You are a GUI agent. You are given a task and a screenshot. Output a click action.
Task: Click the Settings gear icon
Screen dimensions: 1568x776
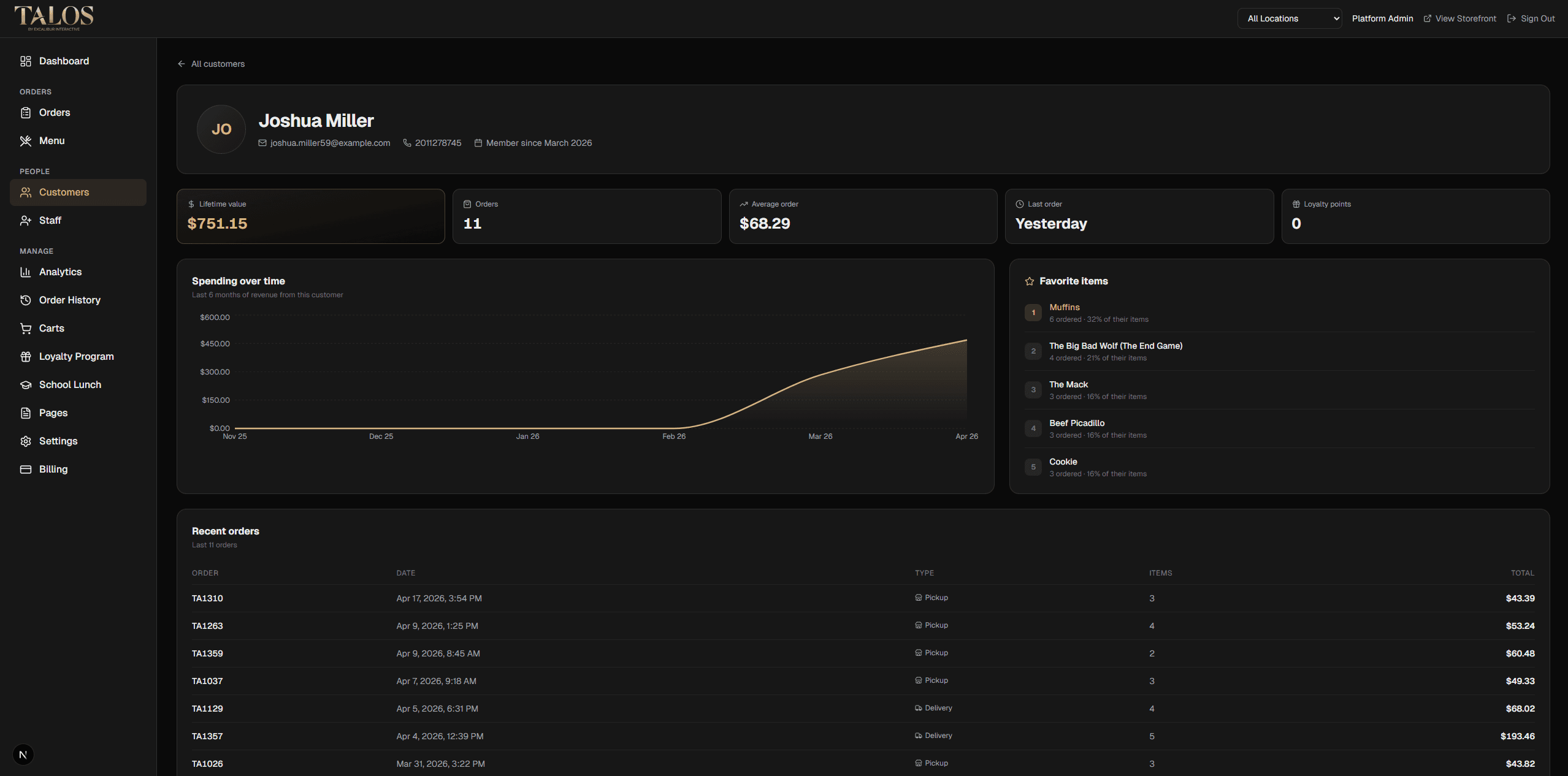click(25, 441)
